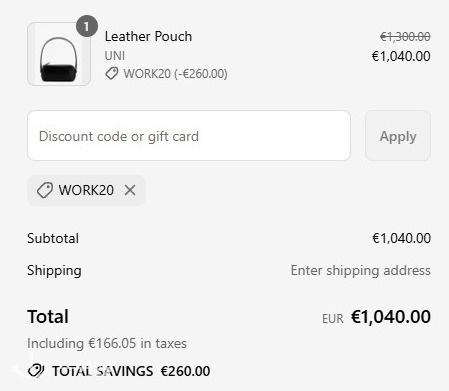
Task: Remove the WORK20 discount code
Action: tap(130, 190)
